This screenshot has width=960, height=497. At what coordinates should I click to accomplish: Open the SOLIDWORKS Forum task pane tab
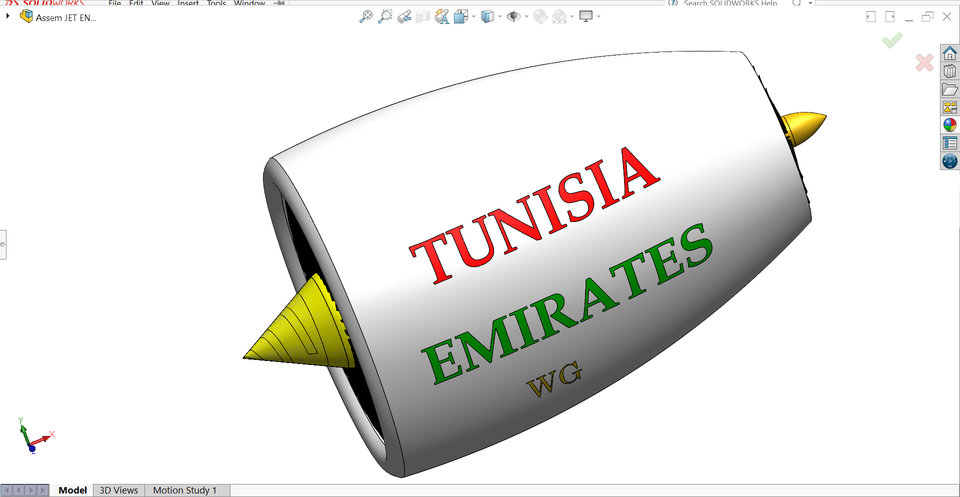click(950, 161)
